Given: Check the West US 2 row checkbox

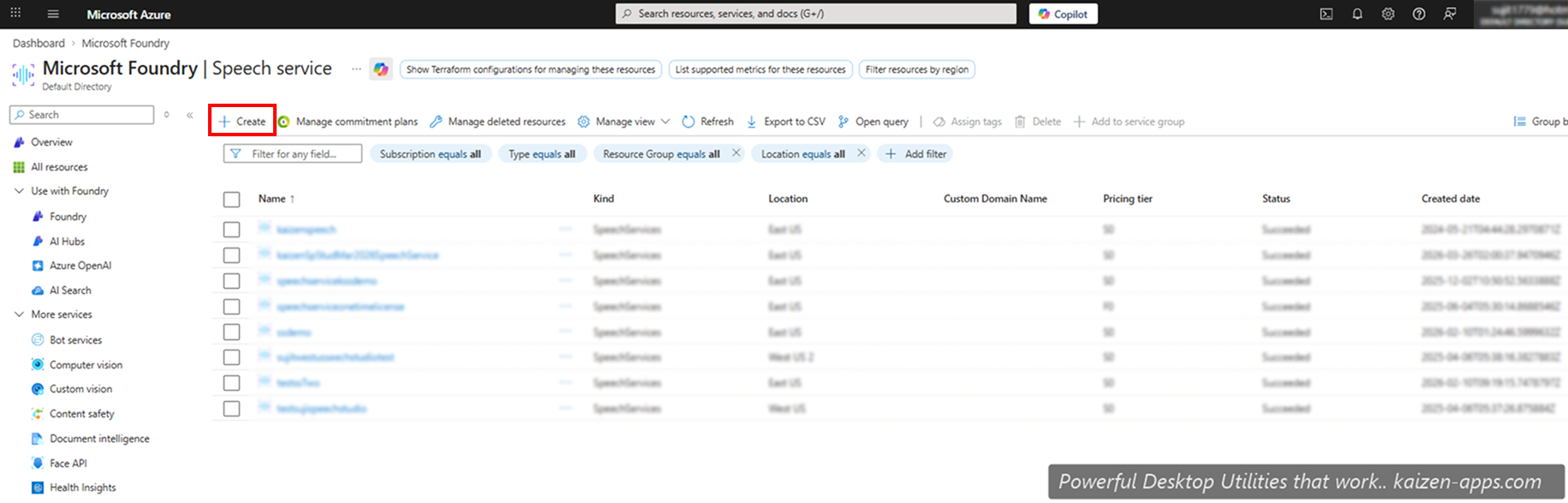Looking at the screenshot, I should tap(231, 357).
